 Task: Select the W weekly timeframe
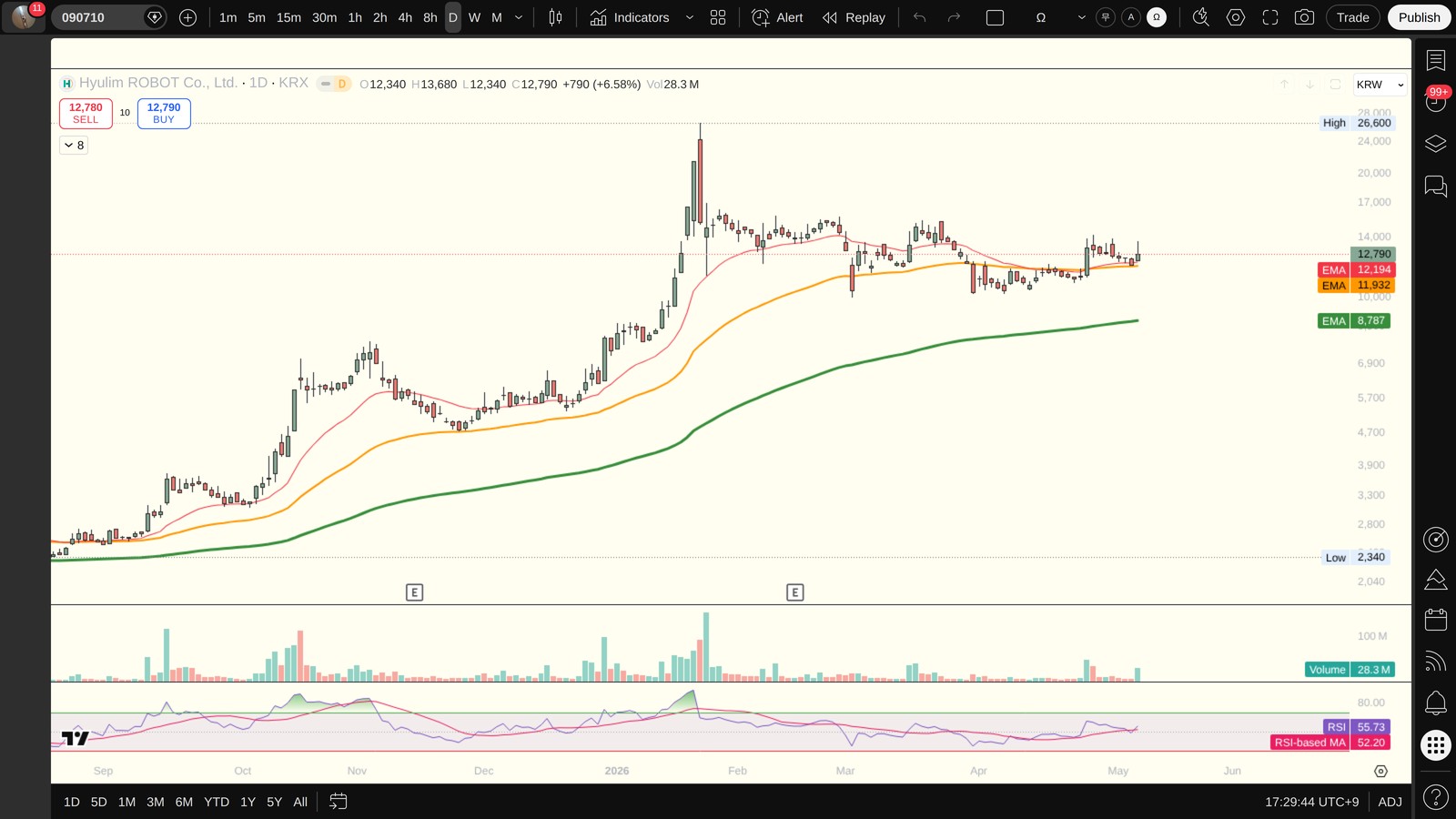click(474, 17)
